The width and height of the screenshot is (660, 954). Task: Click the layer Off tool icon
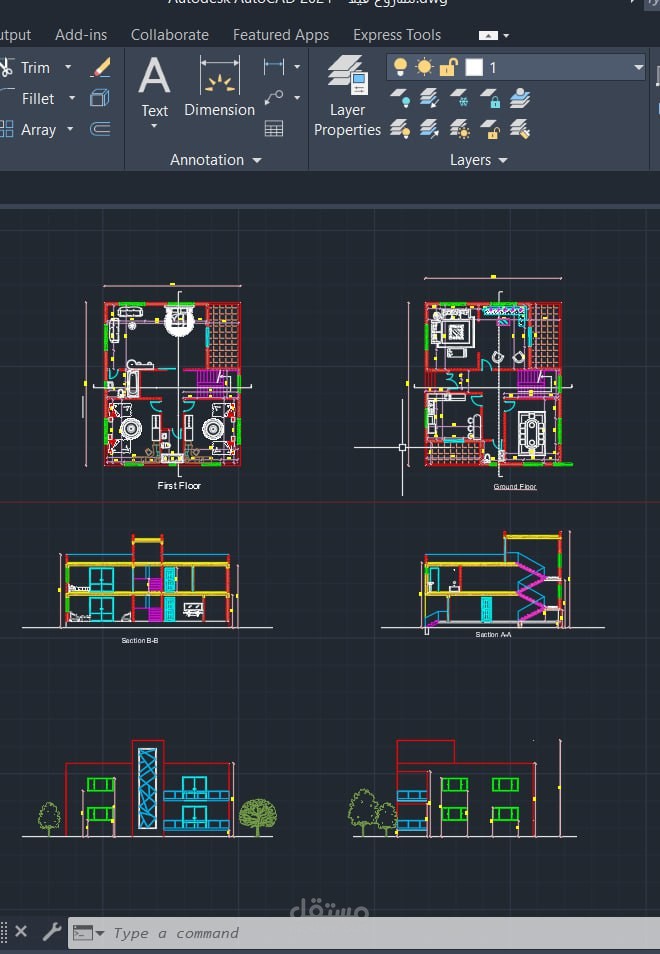click(x=400, y=98)
